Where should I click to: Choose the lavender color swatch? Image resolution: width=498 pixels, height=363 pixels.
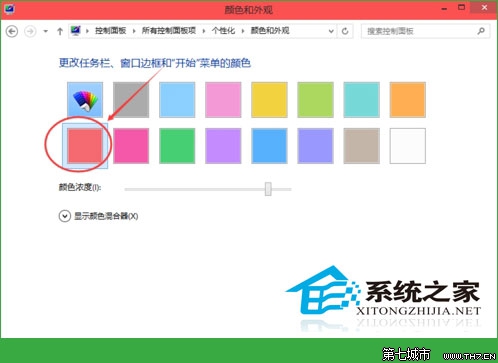(x=315, y=146)
